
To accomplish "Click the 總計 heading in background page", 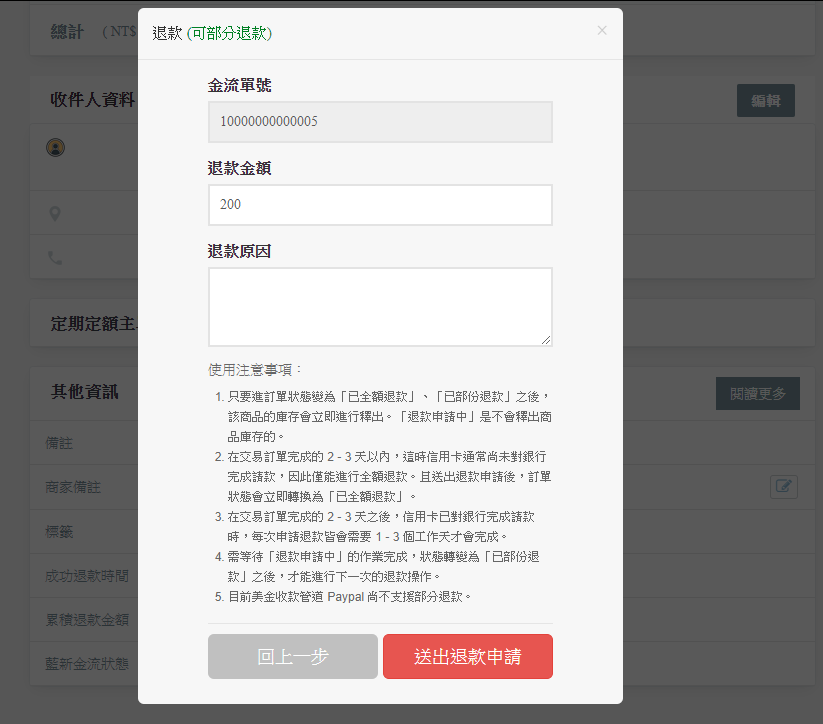I will (67, 32).
